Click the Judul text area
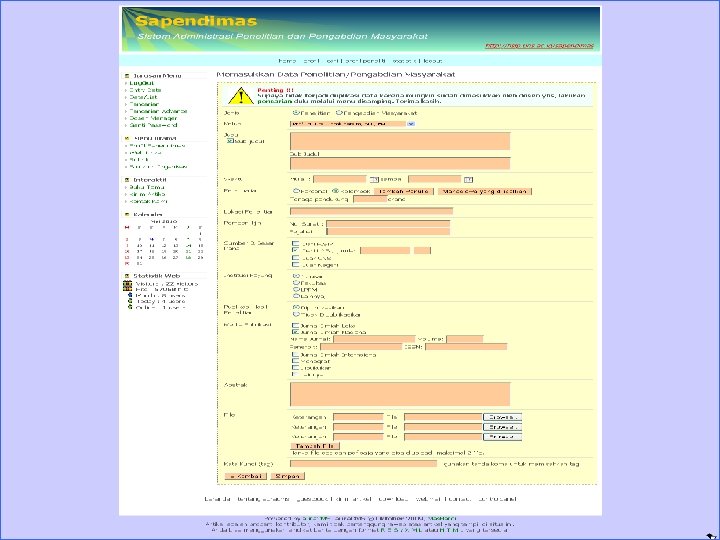Screen dimensions: 720x540 [400, 141]
